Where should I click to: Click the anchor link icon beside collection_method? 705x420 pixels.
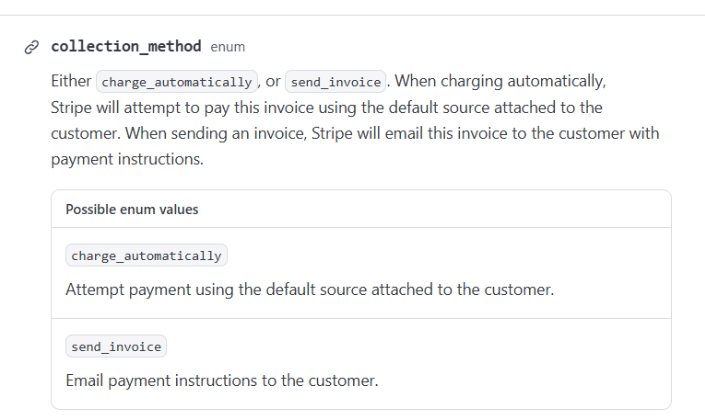pyautogui.click(x=32, y=47)
